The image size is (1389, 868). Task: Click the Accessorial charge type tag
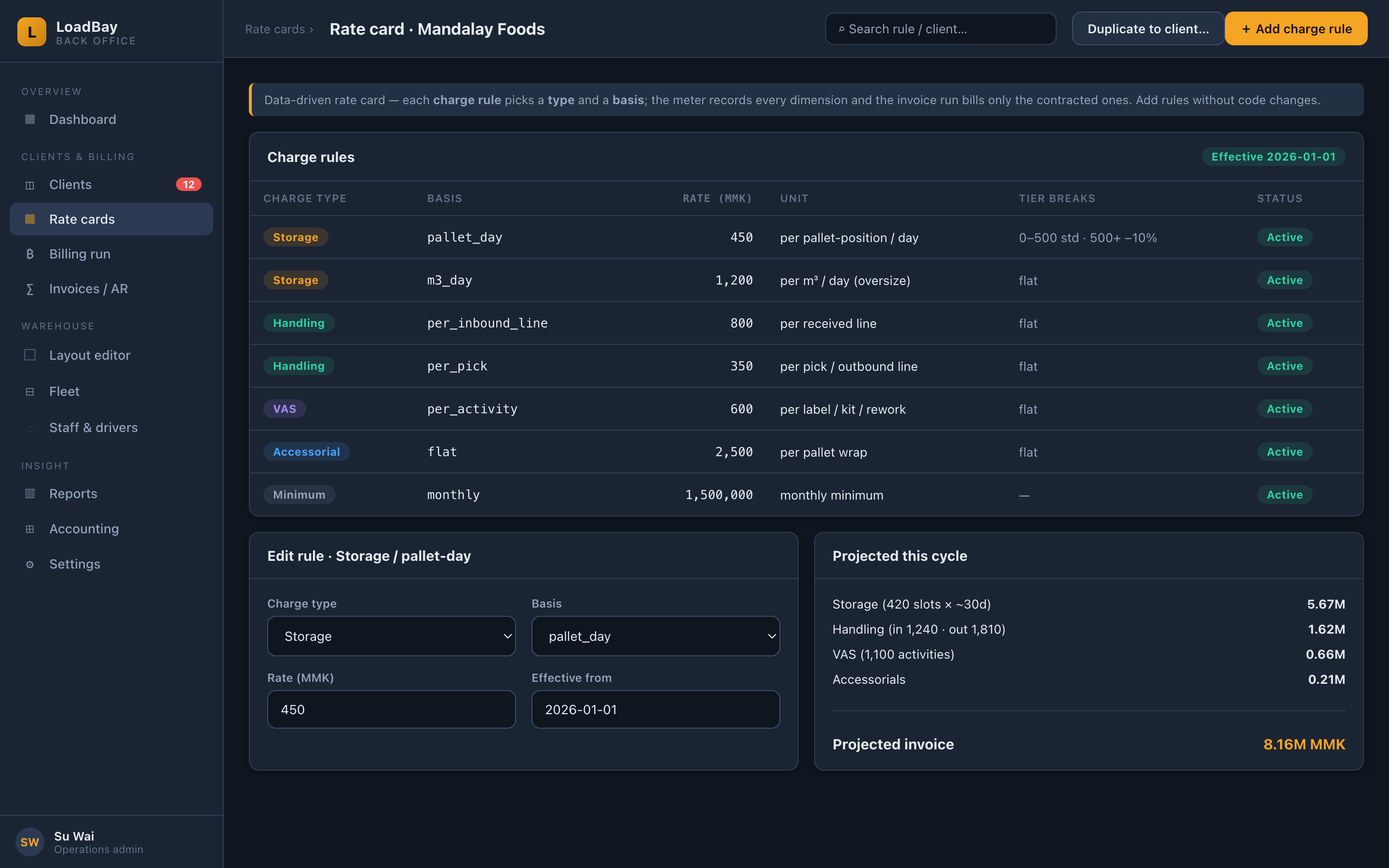pos(307,452)
